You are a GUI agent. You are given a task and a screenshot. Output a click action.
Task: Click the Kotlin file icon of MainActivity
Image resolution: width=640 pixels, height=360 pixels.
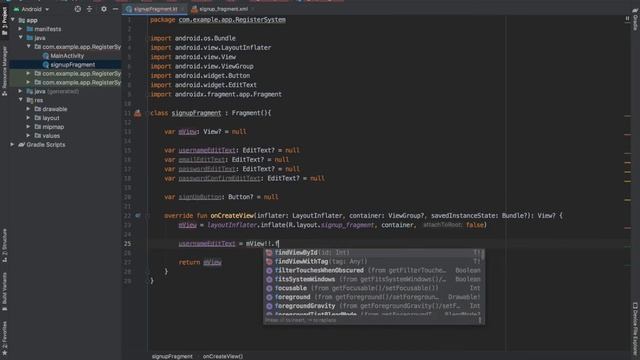pyautogui.click(x=46, y=56)
